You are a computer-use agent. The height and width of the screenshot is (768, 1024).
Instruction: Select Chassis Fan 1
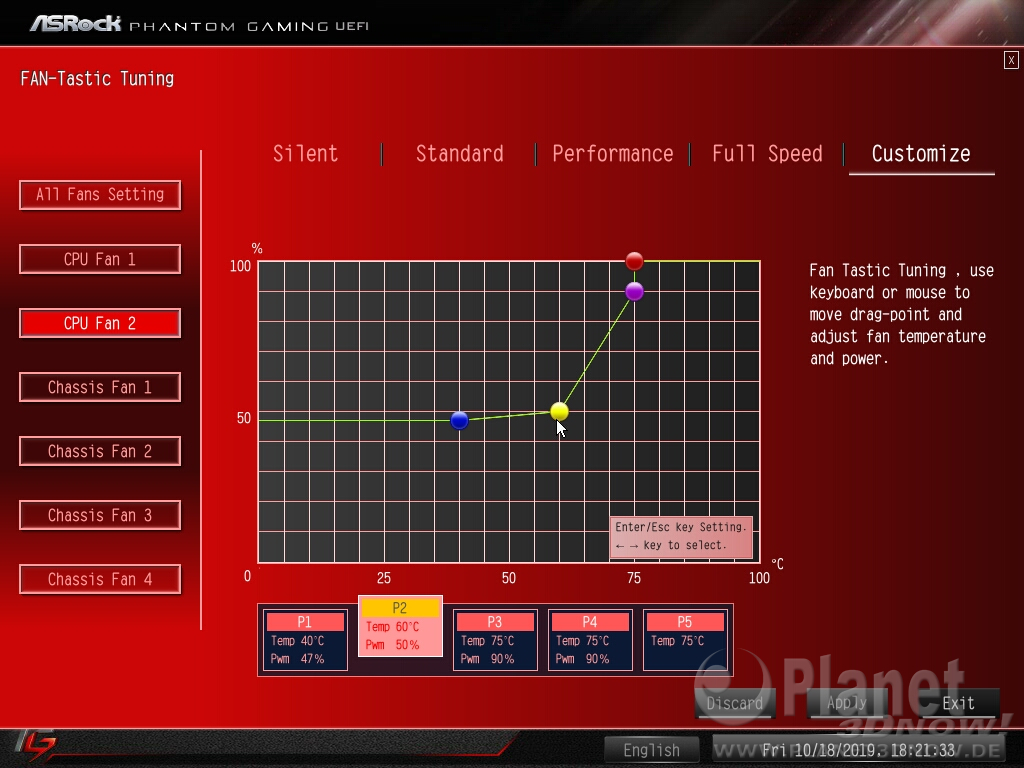(x=100, y=387)
